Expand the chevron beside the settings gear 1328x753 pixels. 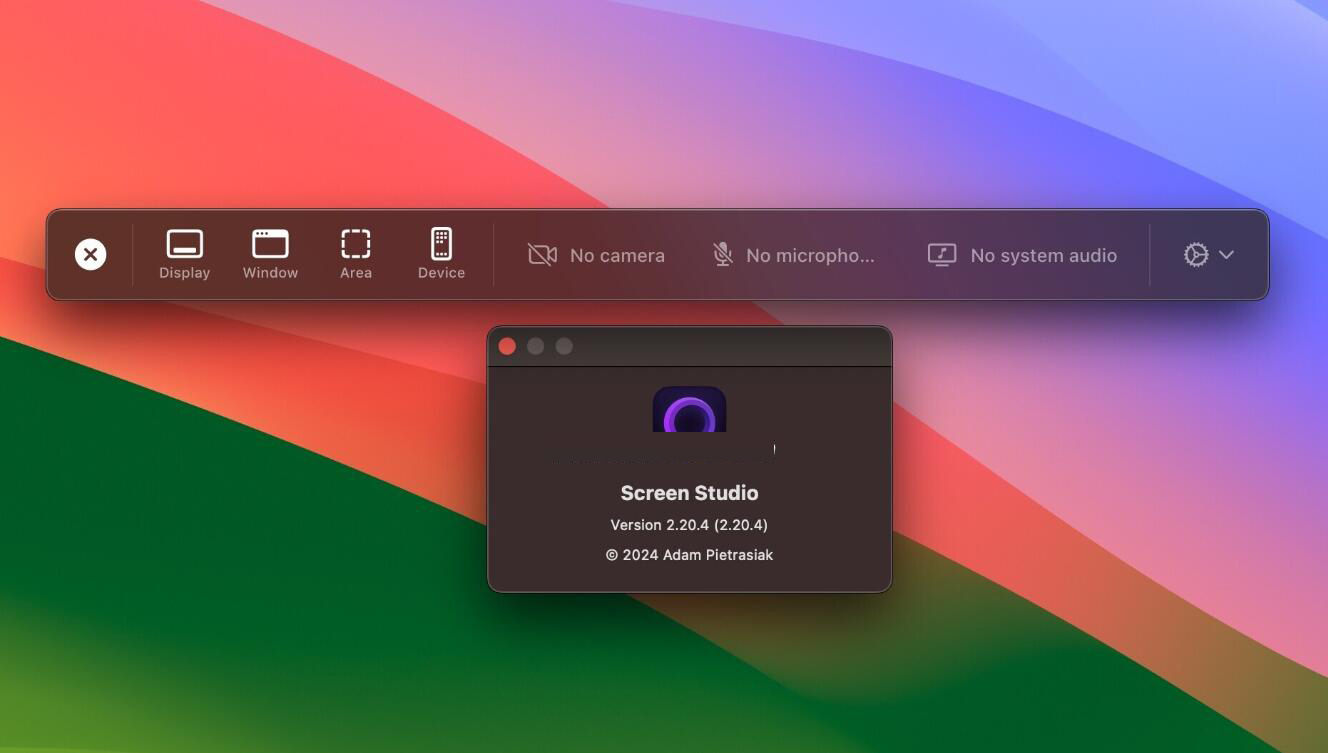tap(1226, 255)
